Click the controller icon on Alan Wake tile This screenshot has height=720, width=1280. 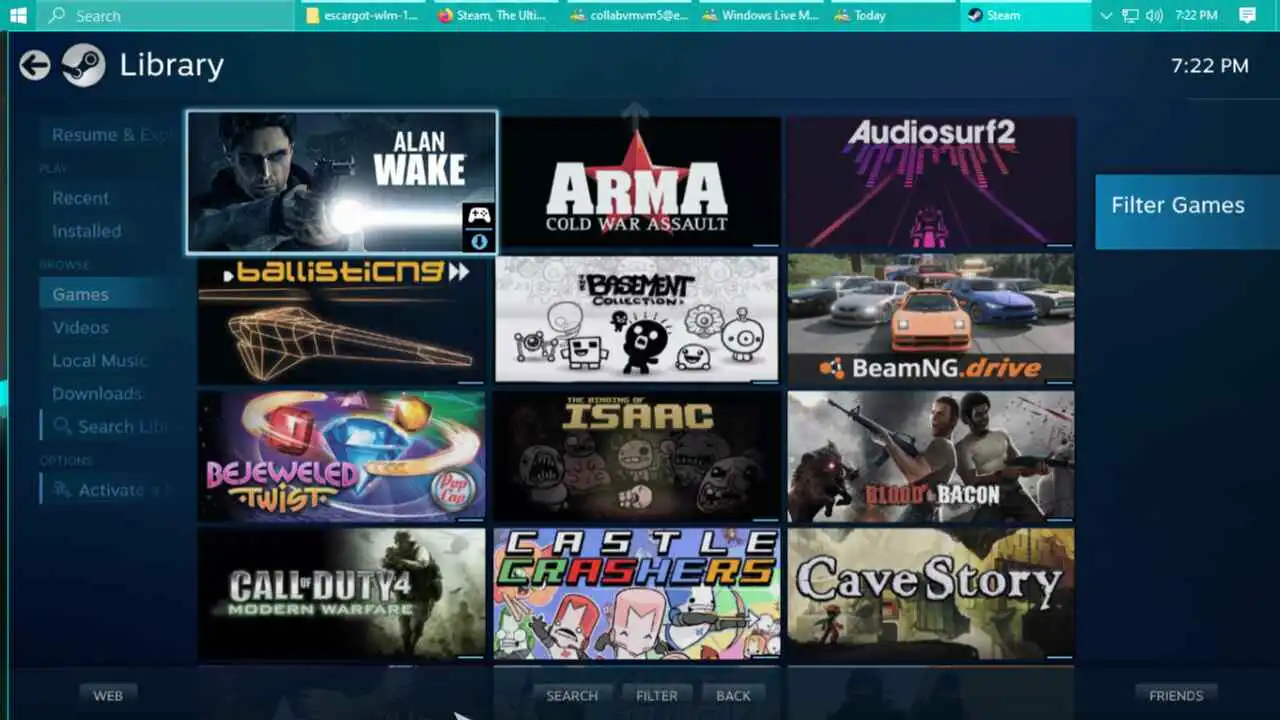click(x=480, y=215)
